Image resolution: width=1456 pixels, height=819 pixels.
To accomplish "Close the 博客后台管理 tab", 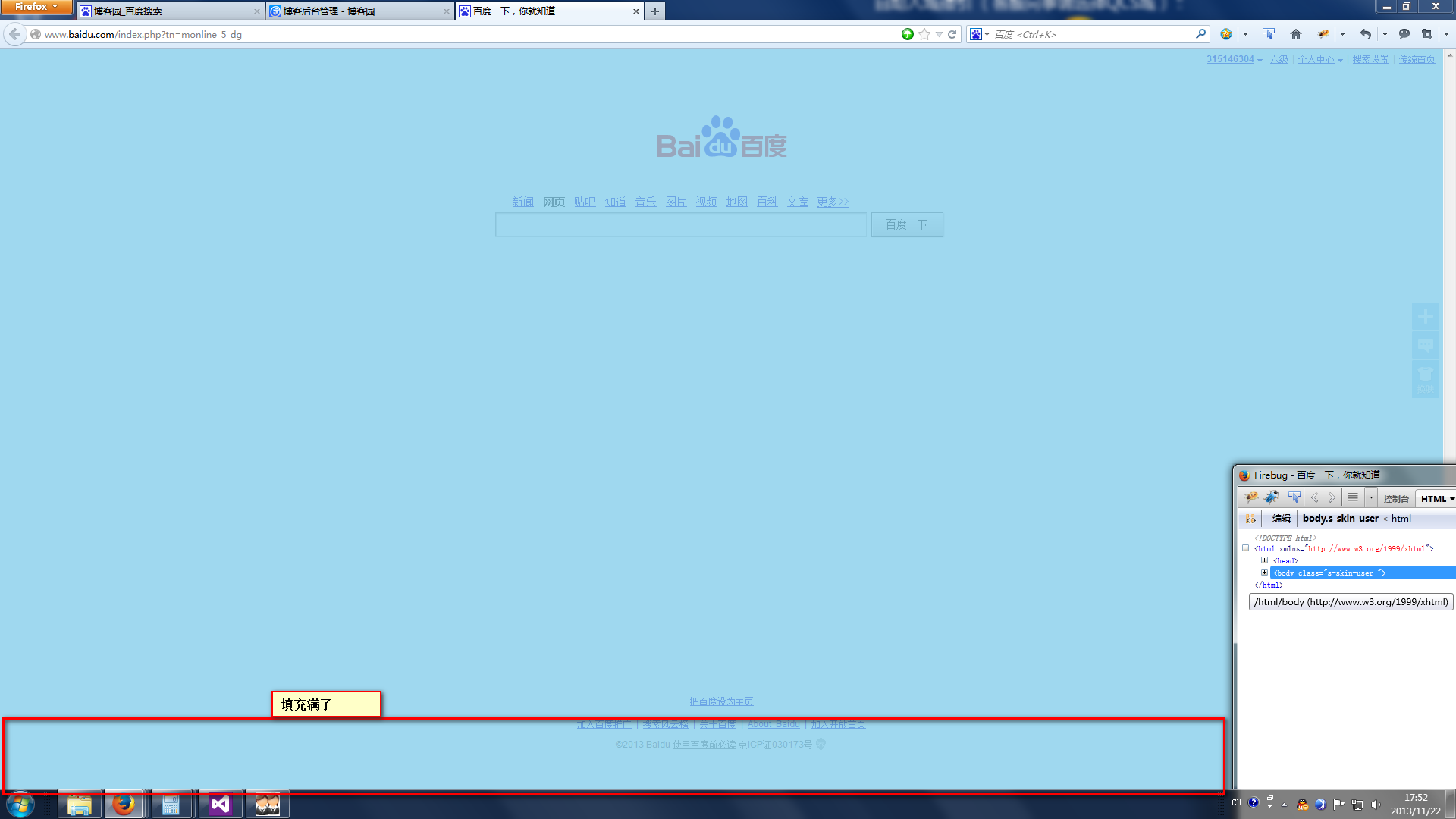I will 446,11.
